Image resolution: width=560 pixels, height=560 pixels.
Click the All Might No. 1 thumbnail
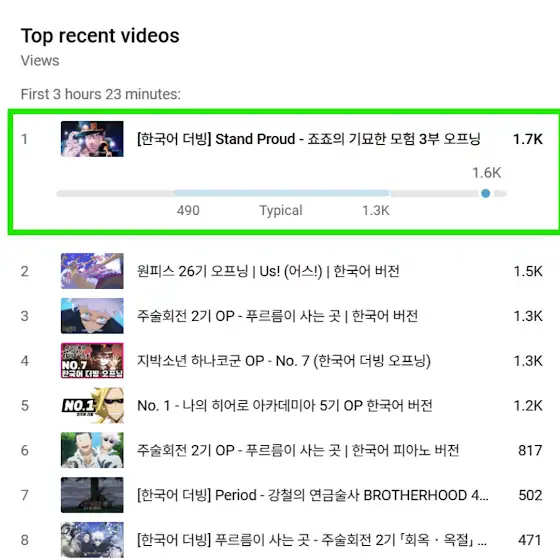[x=92, y=405]
